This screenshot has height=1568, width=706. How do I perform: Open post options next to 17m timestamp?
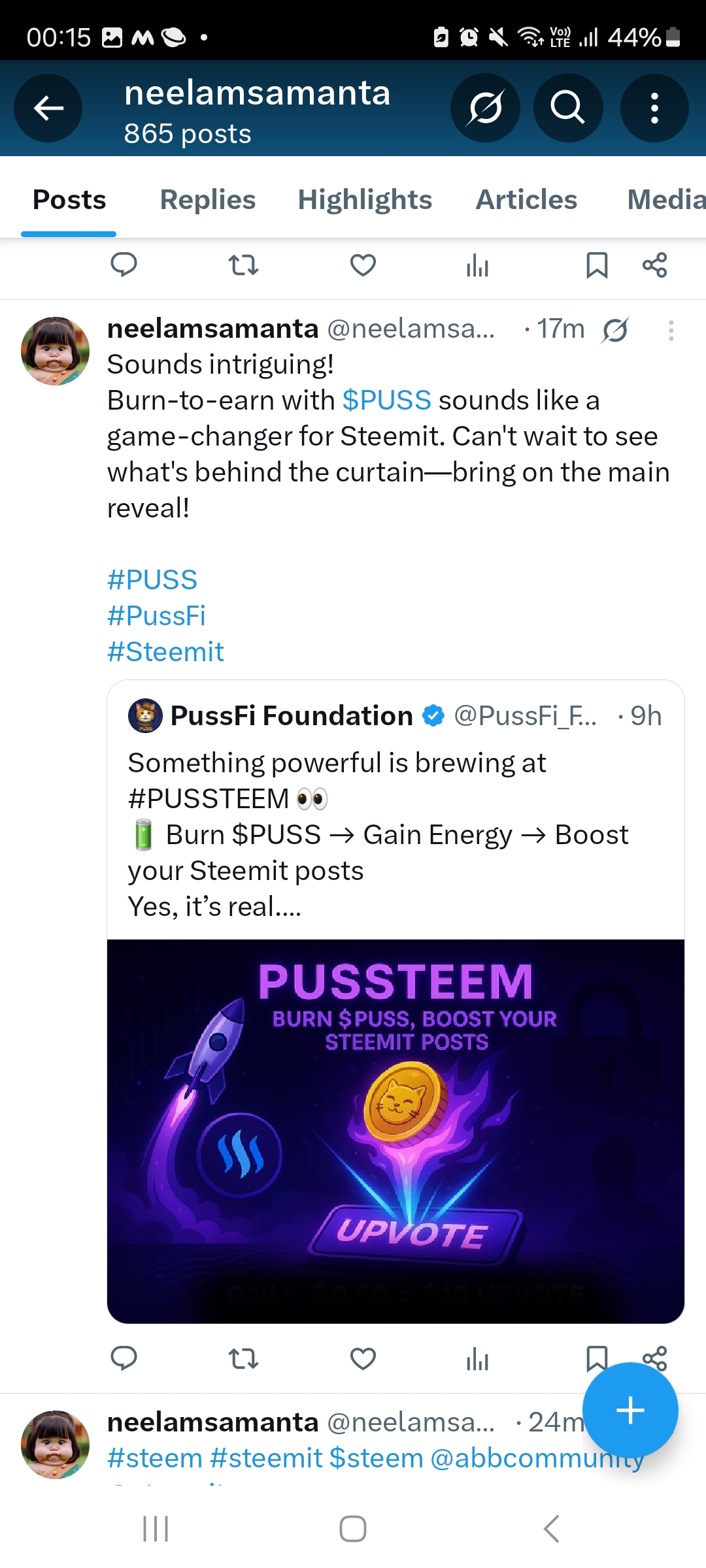[671, 331]
